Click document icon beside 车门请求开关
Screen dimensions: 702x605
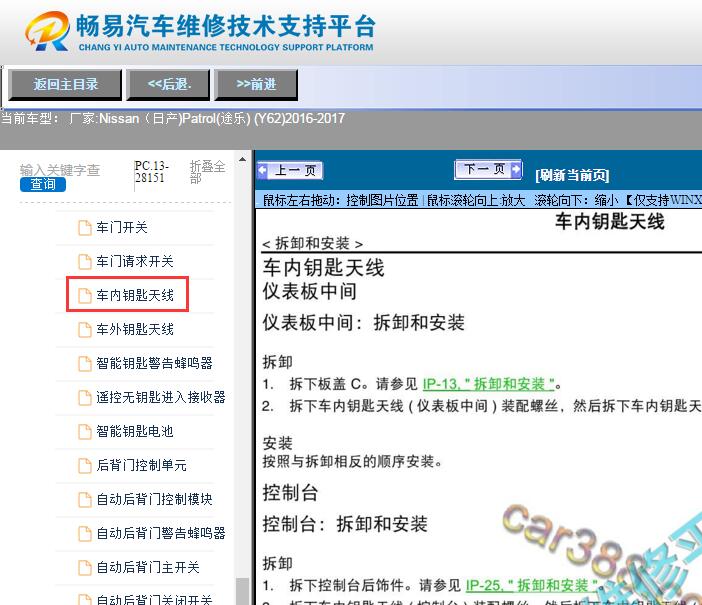85,262
